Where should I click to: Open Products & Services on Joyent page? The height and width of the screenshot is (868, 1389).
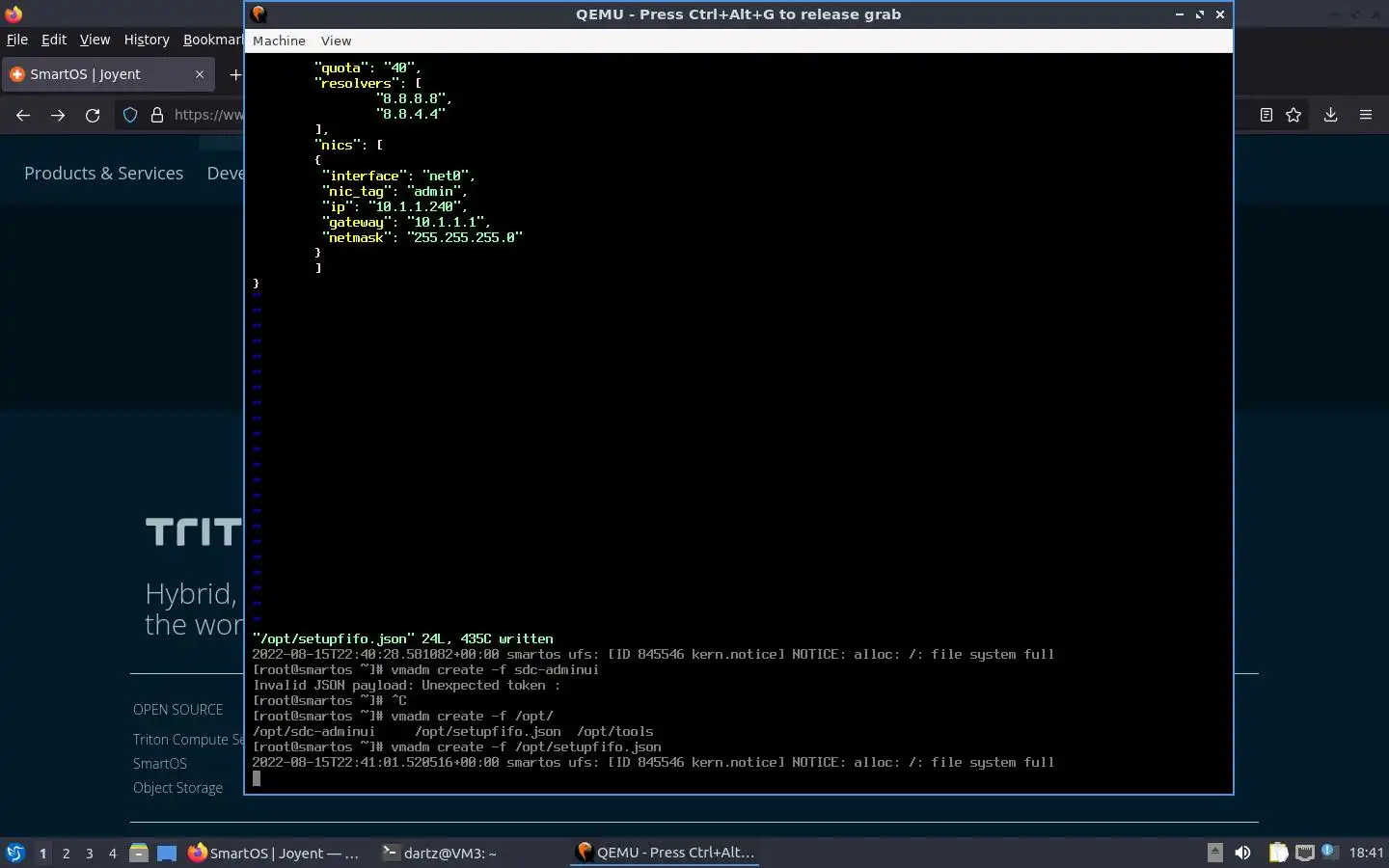(103, 173)
